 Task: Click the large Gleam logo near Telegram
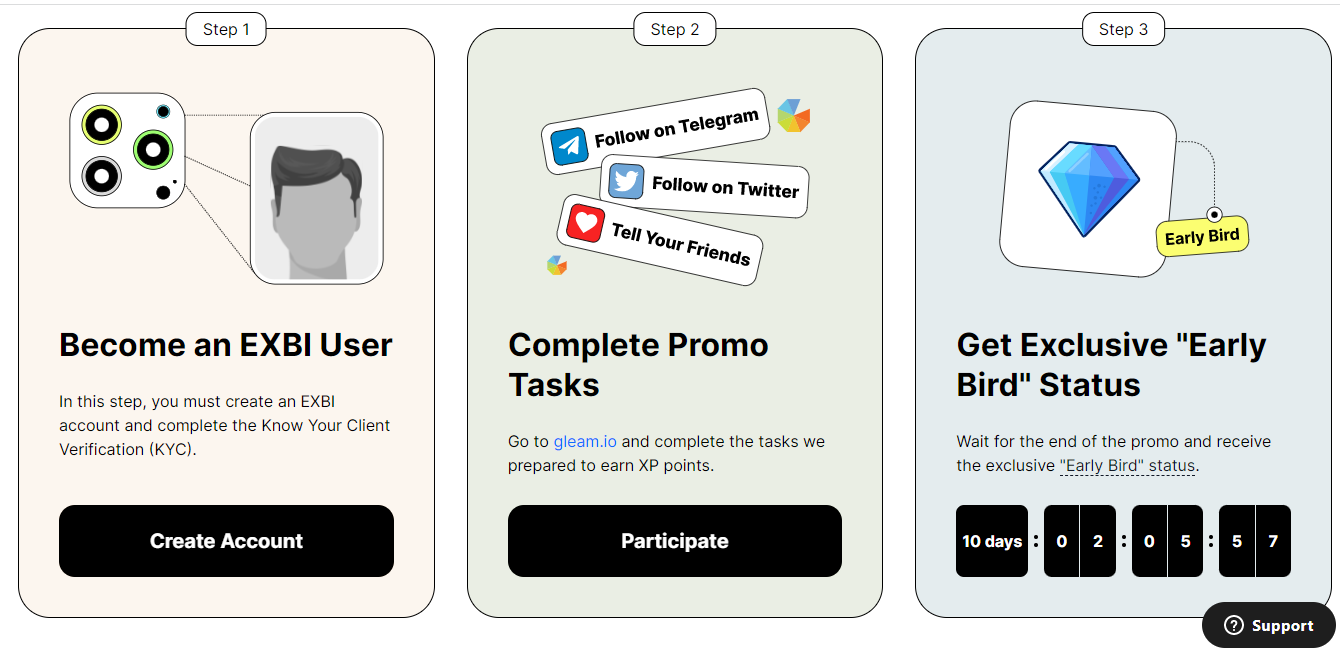793,116
